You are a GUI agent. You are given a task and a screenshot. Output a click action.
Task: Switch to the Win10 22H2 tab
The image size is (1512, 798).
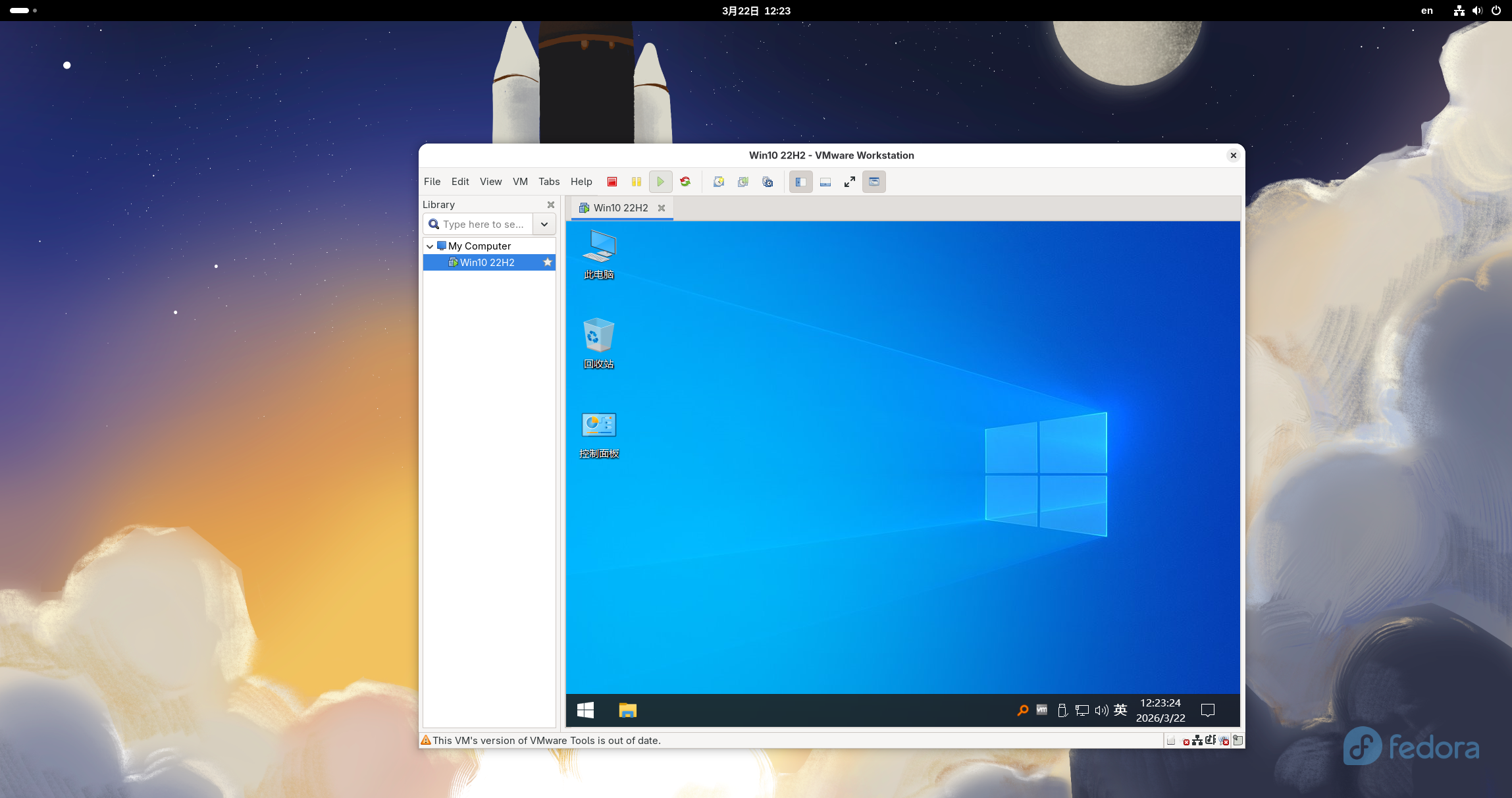click(x=620, y=208)
